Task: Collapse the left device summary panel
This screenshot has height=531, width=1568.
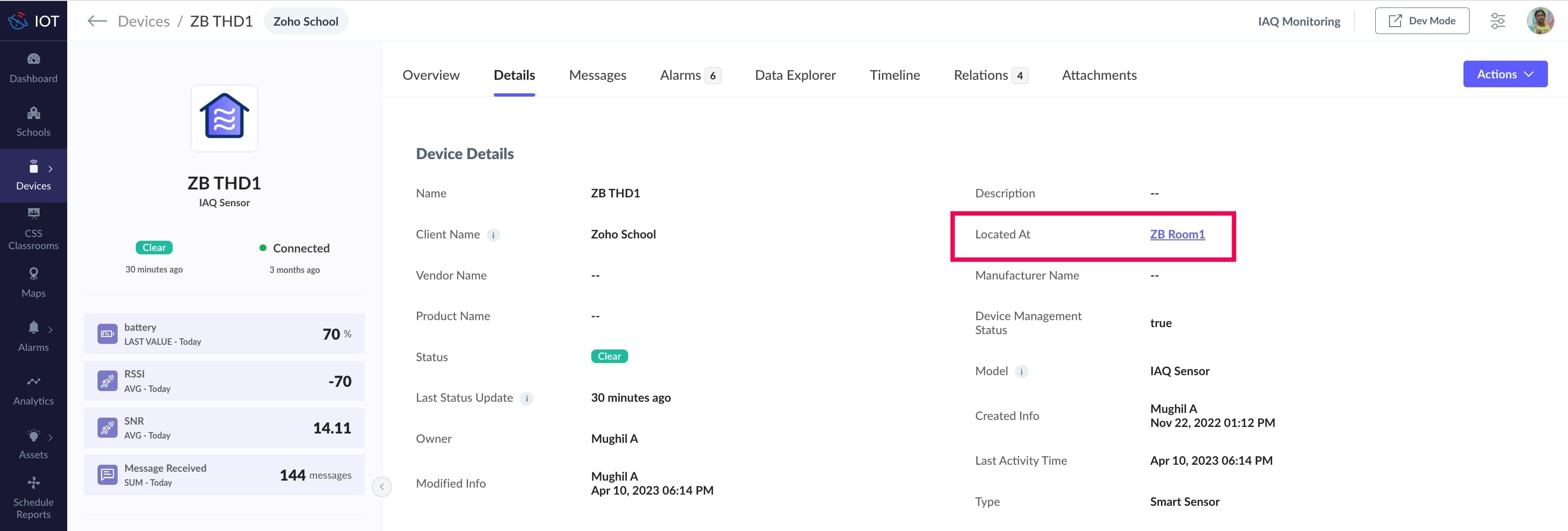Action: [382, 487]
